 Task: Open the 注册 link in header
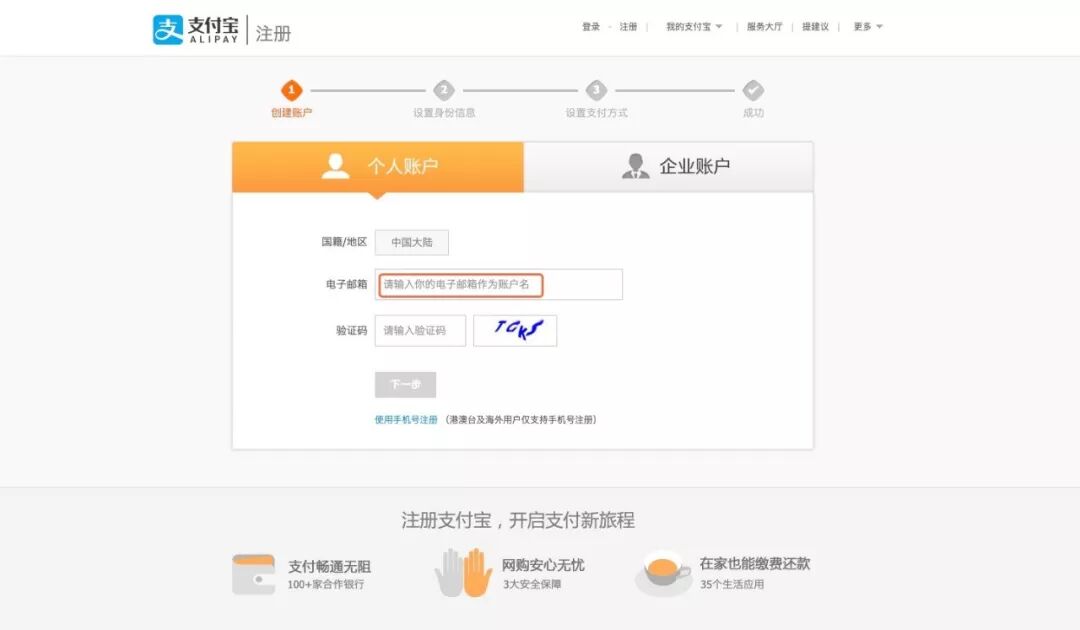(628, 27)
